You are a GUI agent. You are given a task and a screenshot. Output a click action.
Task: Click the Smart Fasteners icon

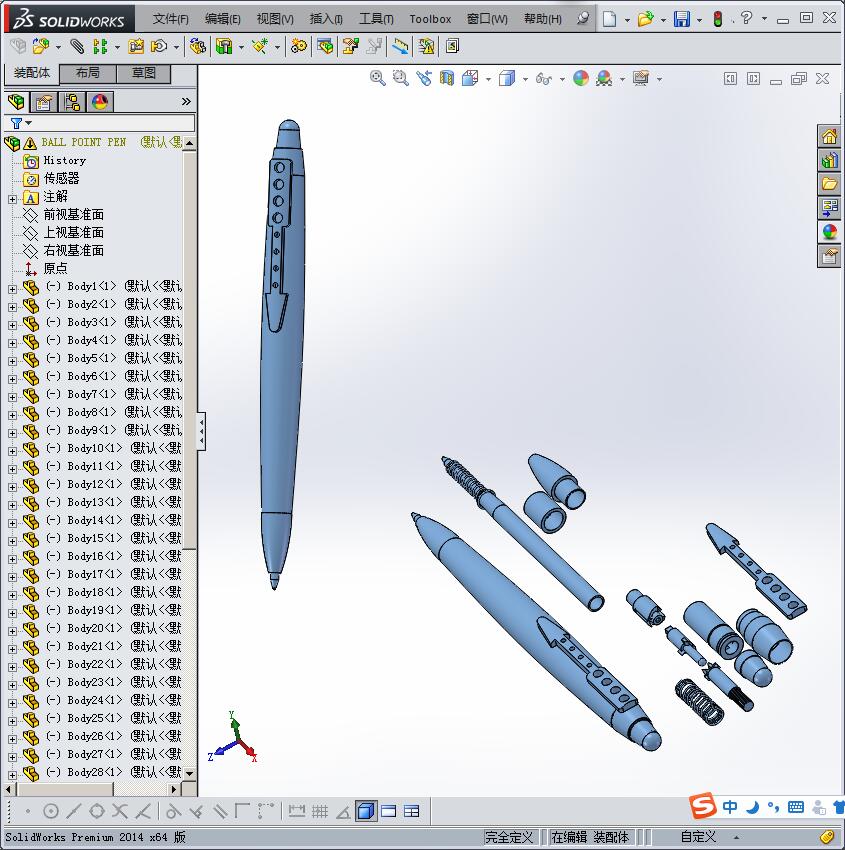136,47
